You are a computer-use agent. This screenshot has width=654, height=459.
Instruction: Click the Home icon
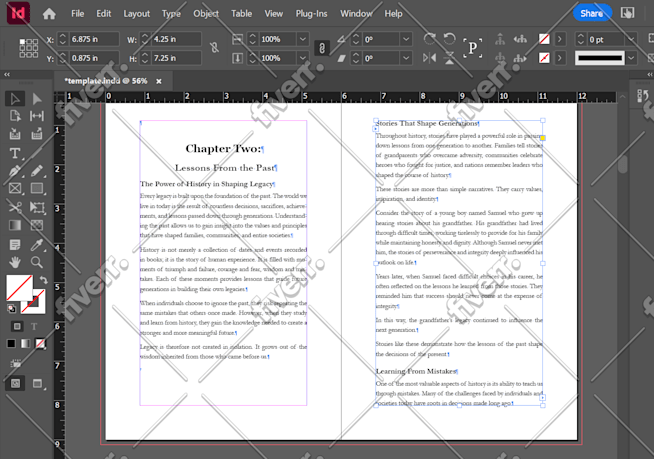coord(49,14)
